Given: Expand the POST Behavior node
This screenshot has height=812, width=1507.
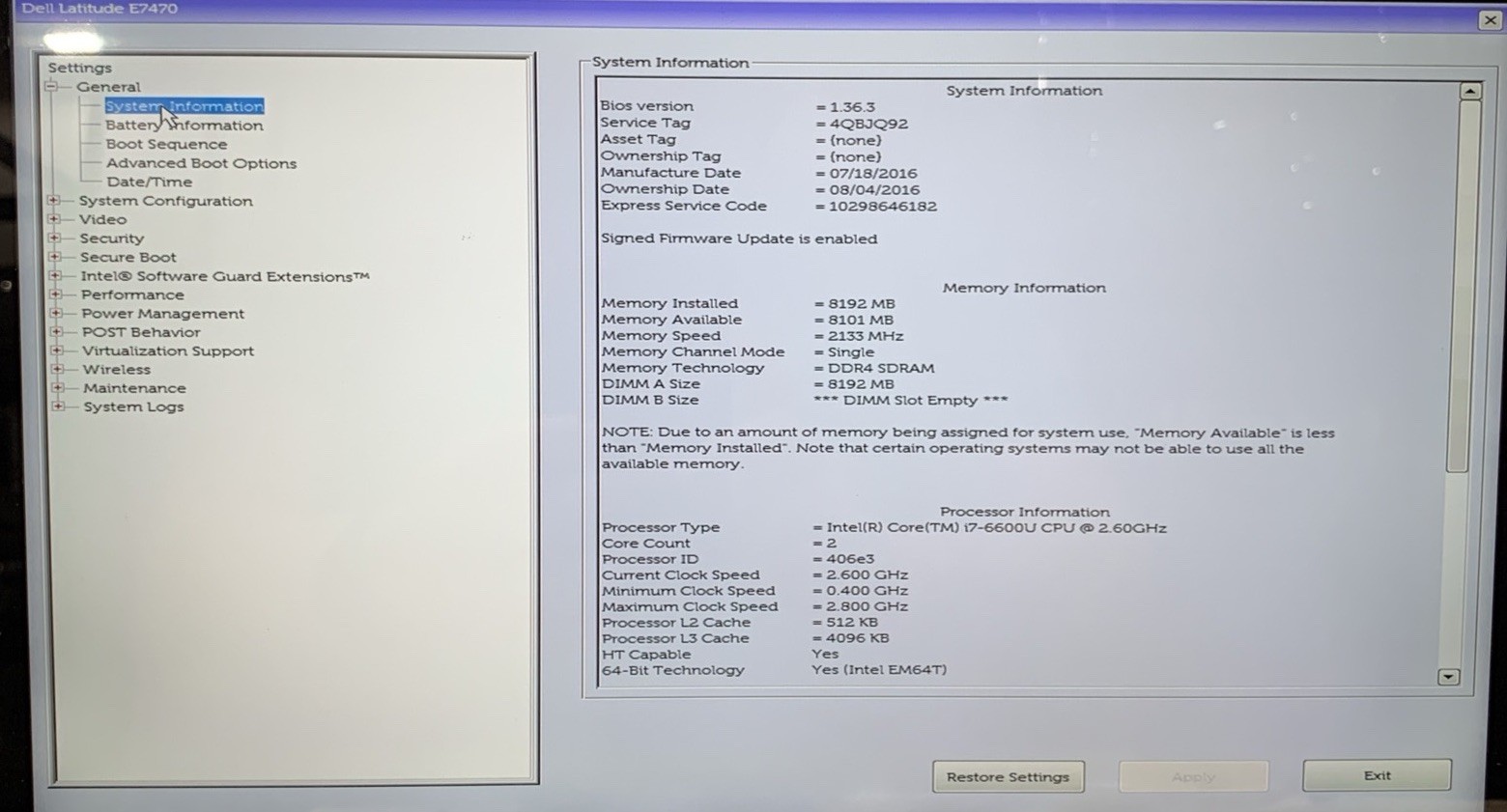Looking at the screenshot, I should pyautogui.click(x=56, y=331).
